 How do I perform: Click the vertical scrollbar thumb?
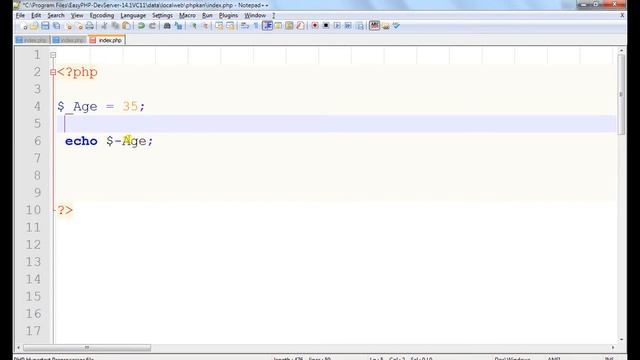(621, 95)
